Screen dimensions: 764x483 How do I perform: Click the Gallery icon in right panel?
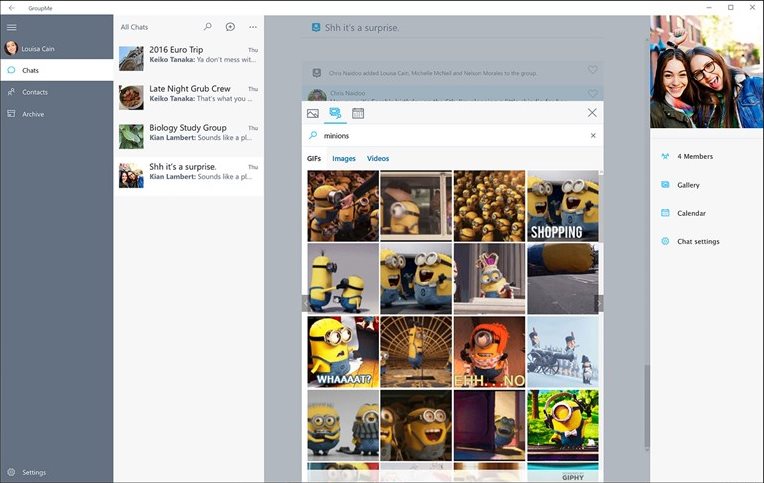coord(665,185)
